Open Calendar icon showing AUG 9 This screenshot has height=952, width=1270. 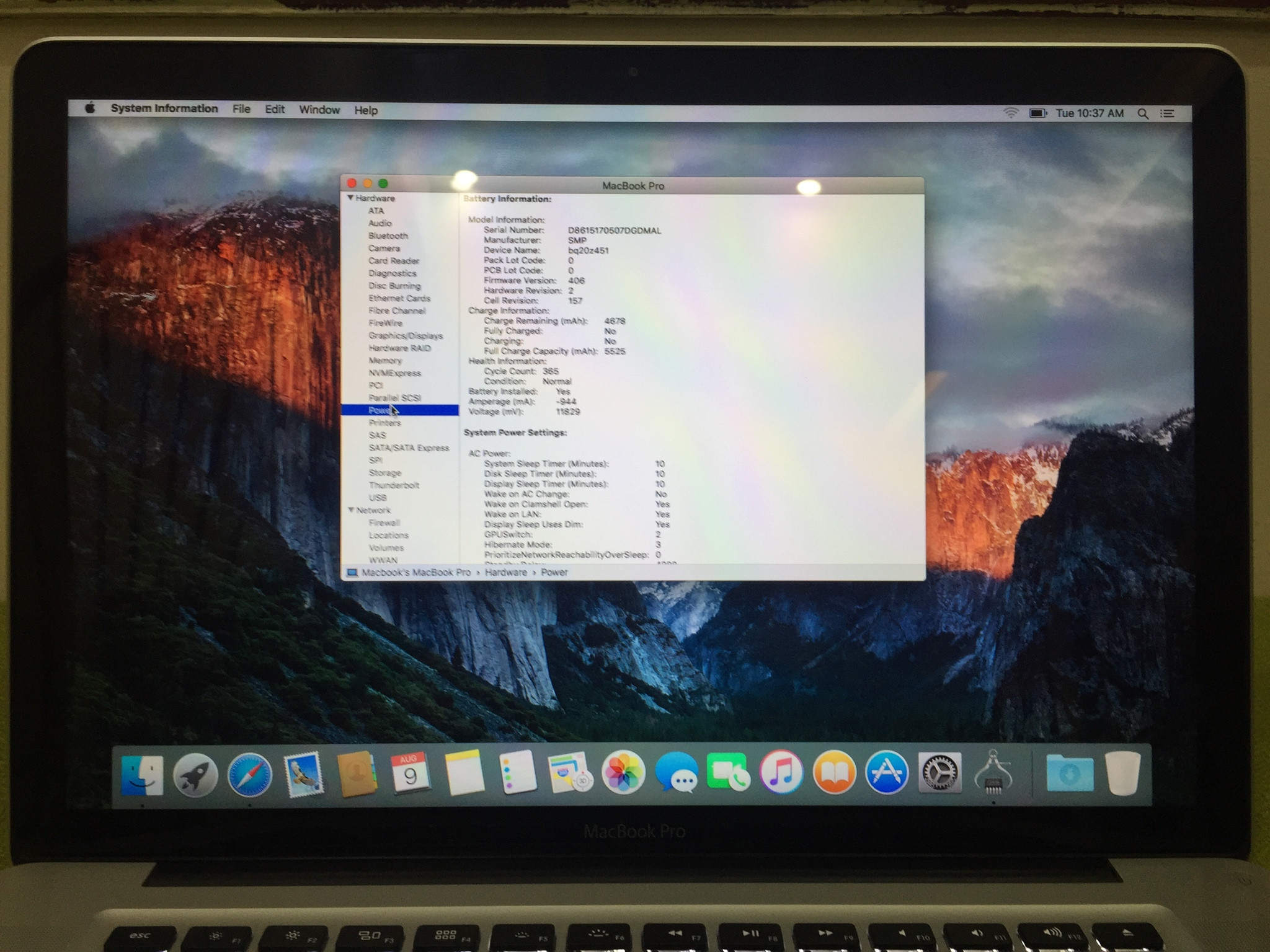tap(411, 773)
